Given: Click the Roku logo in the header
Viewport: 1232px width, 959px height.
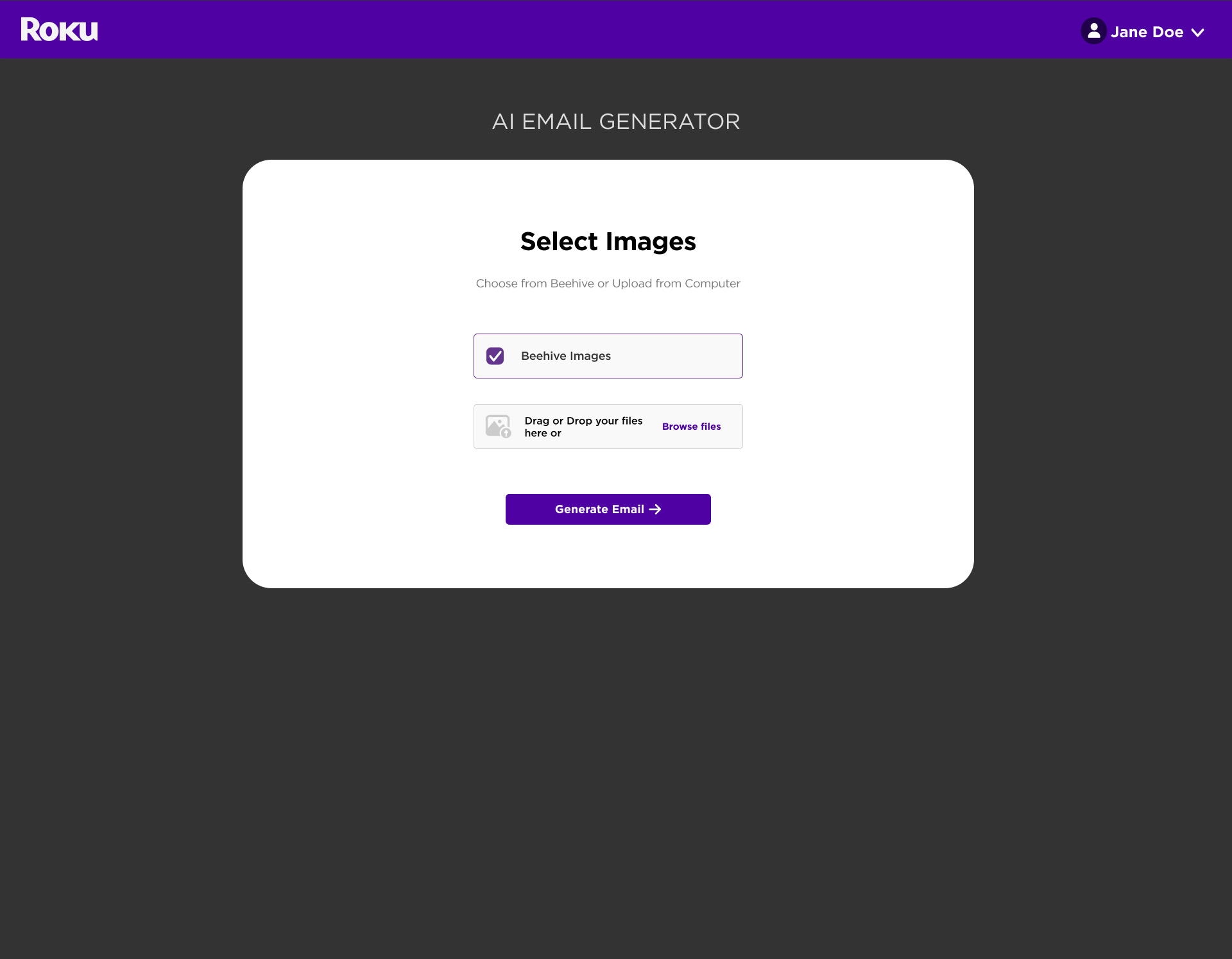Looking at the screenshot, I should tap(59, 30).
